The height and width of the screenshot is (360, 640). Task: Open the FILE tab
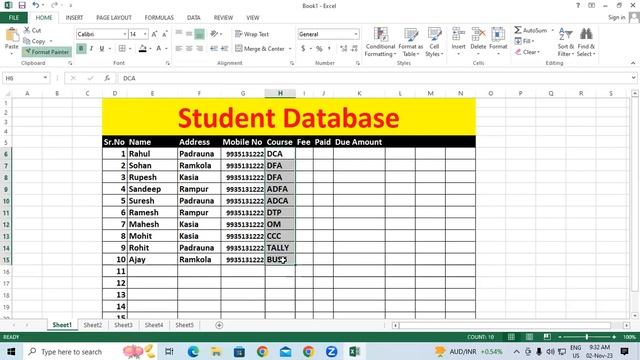point(14,18)
